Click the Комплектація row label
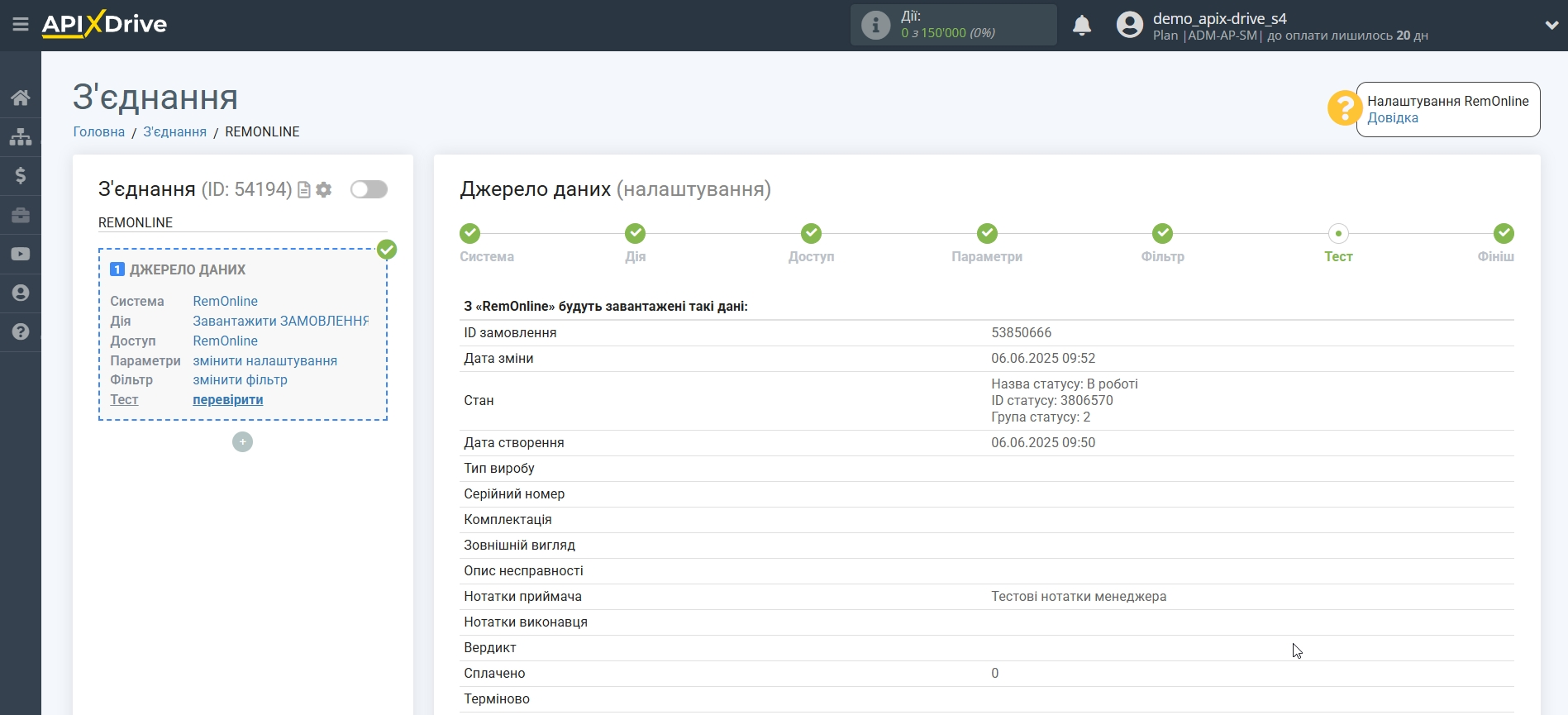Image resolution: width=1568 pixels, height=715 pixels. coord(508,519)
